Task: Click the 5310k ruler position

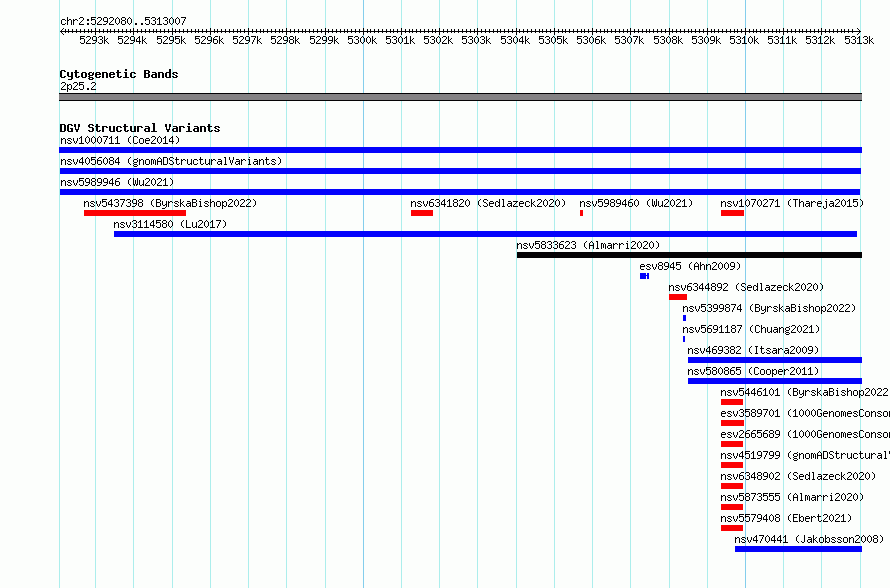Action: tap(744, 40)
